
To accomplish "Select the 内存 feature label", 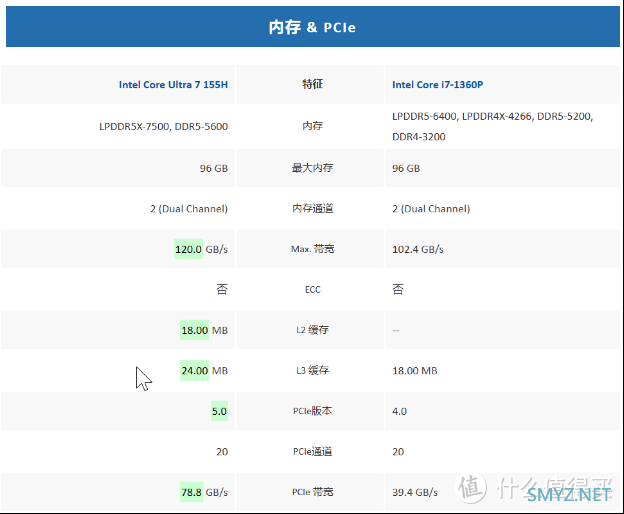I will pos(312,126).
